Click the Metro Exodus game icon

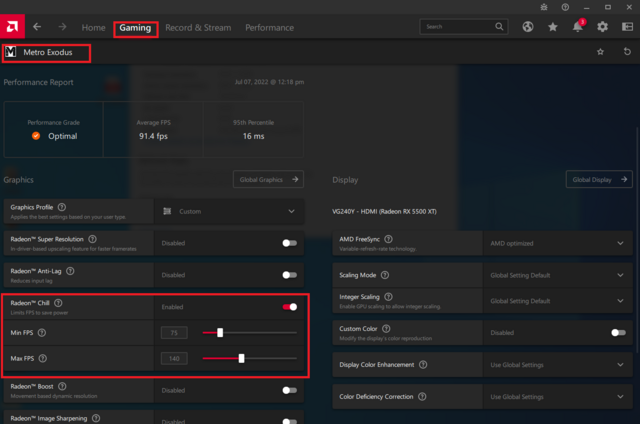click(x=11, y=52)
